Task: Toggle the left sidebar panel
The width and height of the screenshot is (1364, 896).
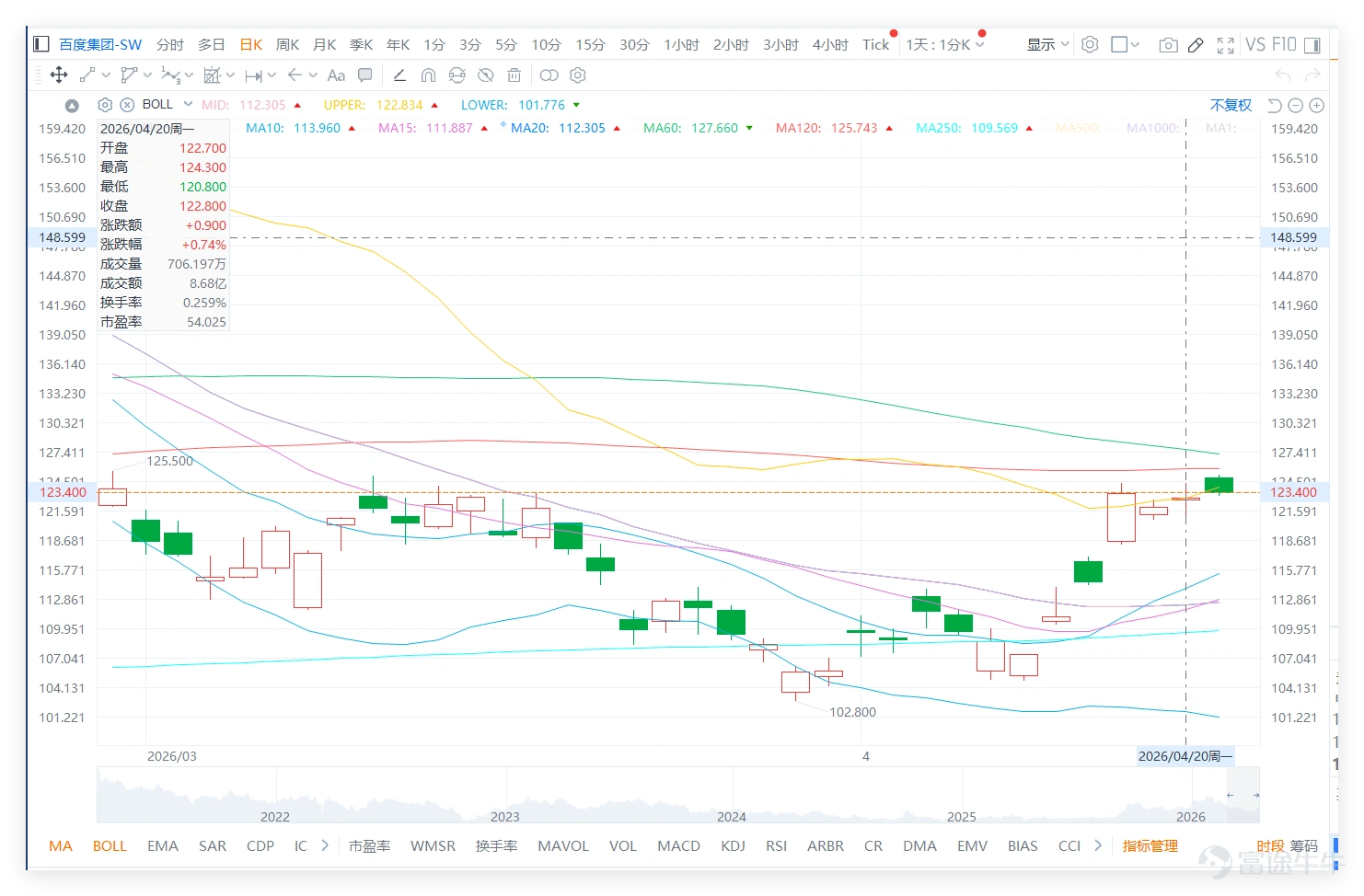Action: tap(40, 44)
